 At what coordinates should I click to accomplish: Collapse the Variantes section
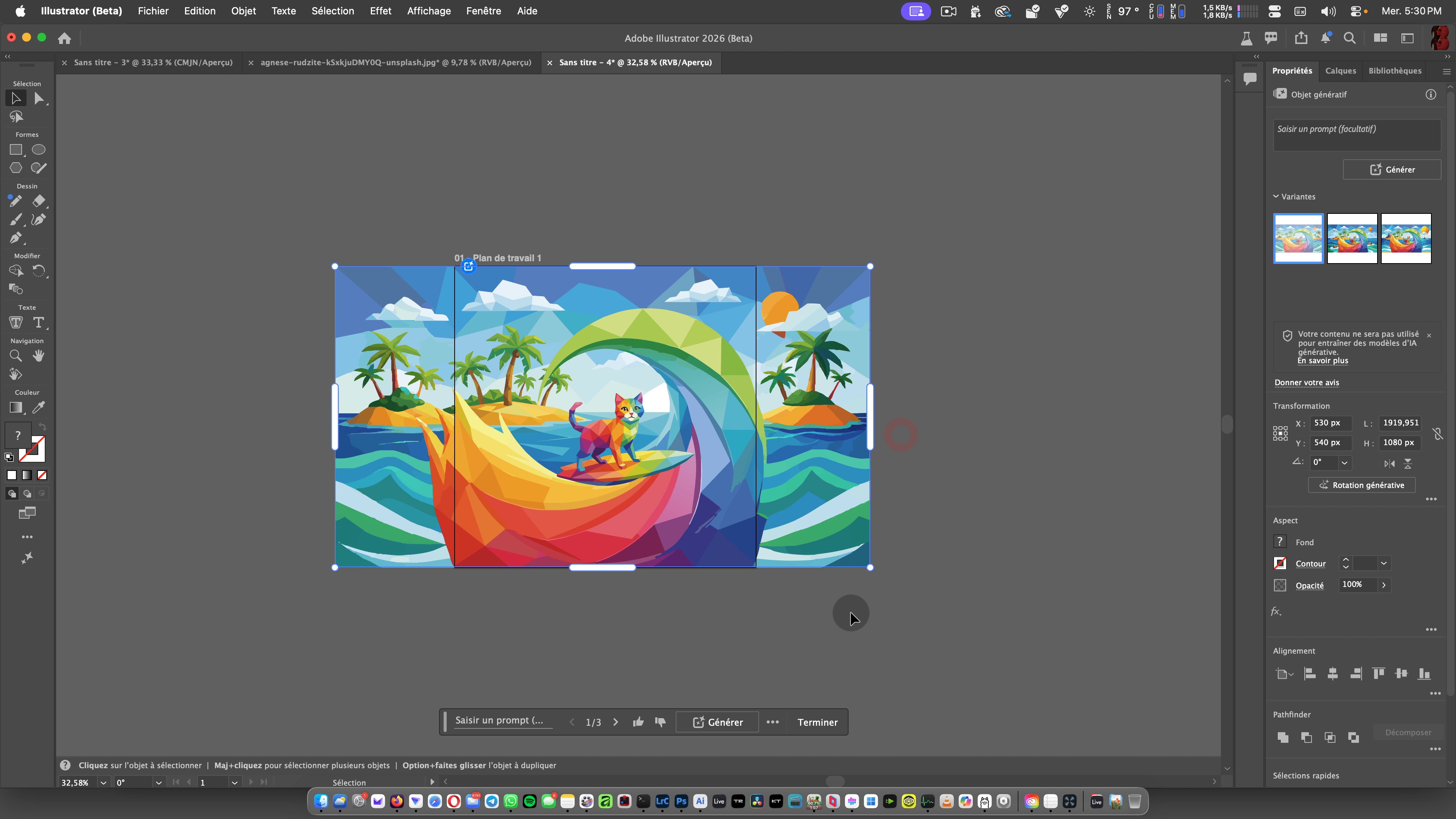click(x=1276, y=197)
